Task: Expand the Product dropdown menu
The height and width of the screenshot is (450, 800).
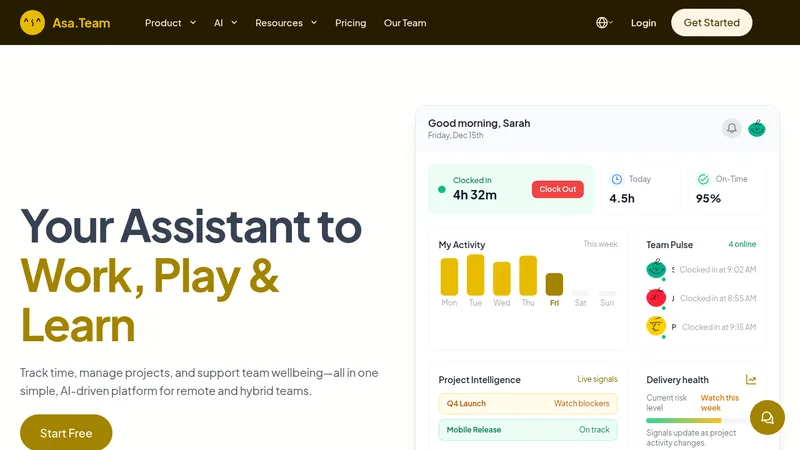Action: pos(170,23)
